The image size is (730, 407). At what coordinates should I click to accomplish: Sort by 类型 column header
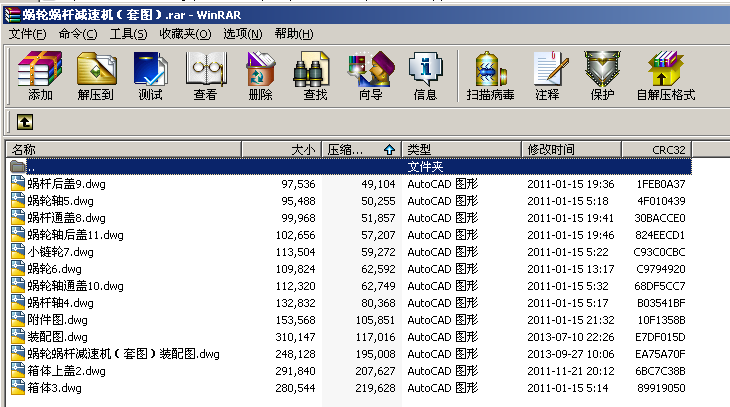tap(461, 149)
